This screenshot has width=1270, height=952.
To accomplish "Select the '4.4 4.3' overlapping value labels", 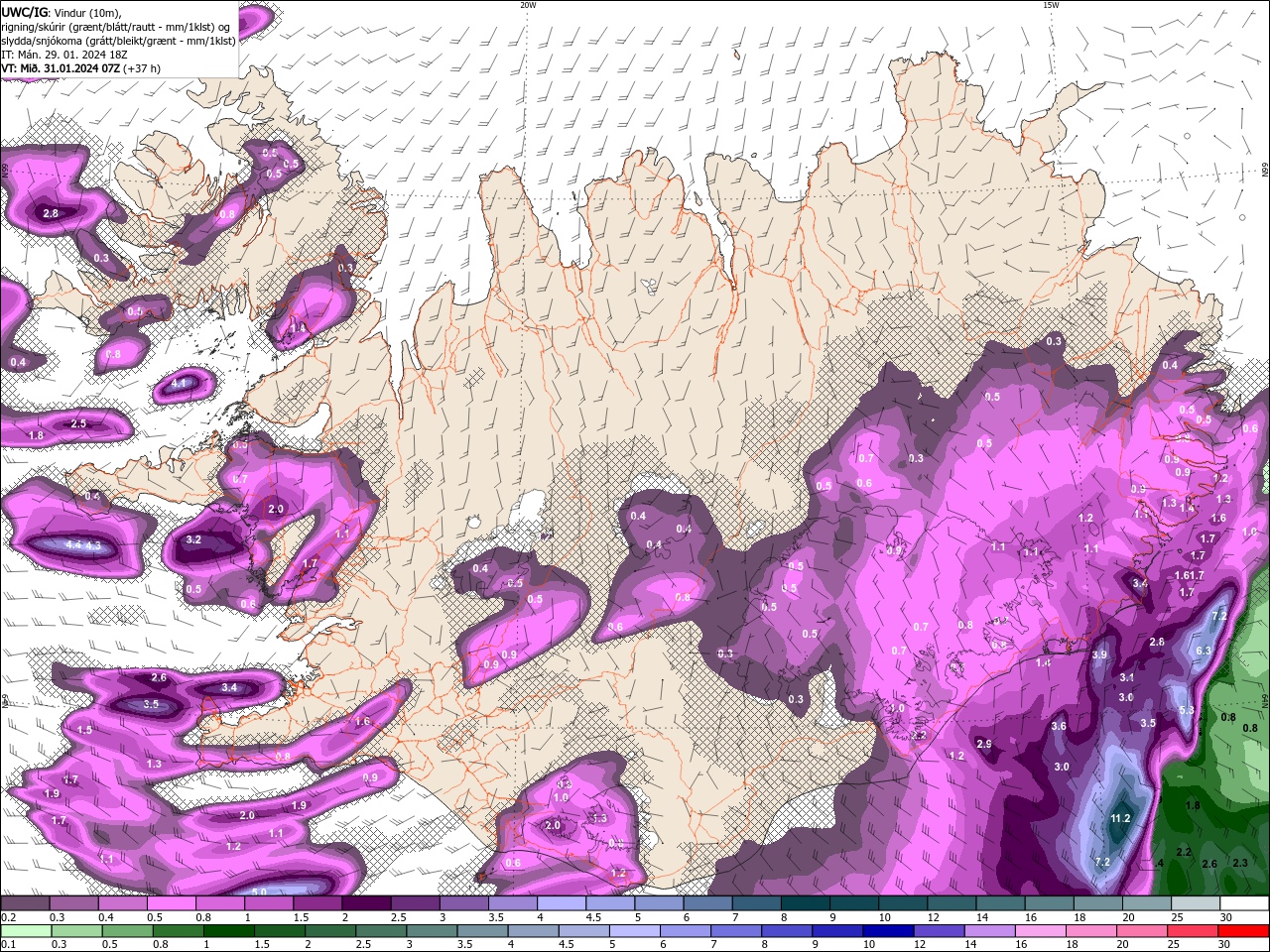I will 83,544.
